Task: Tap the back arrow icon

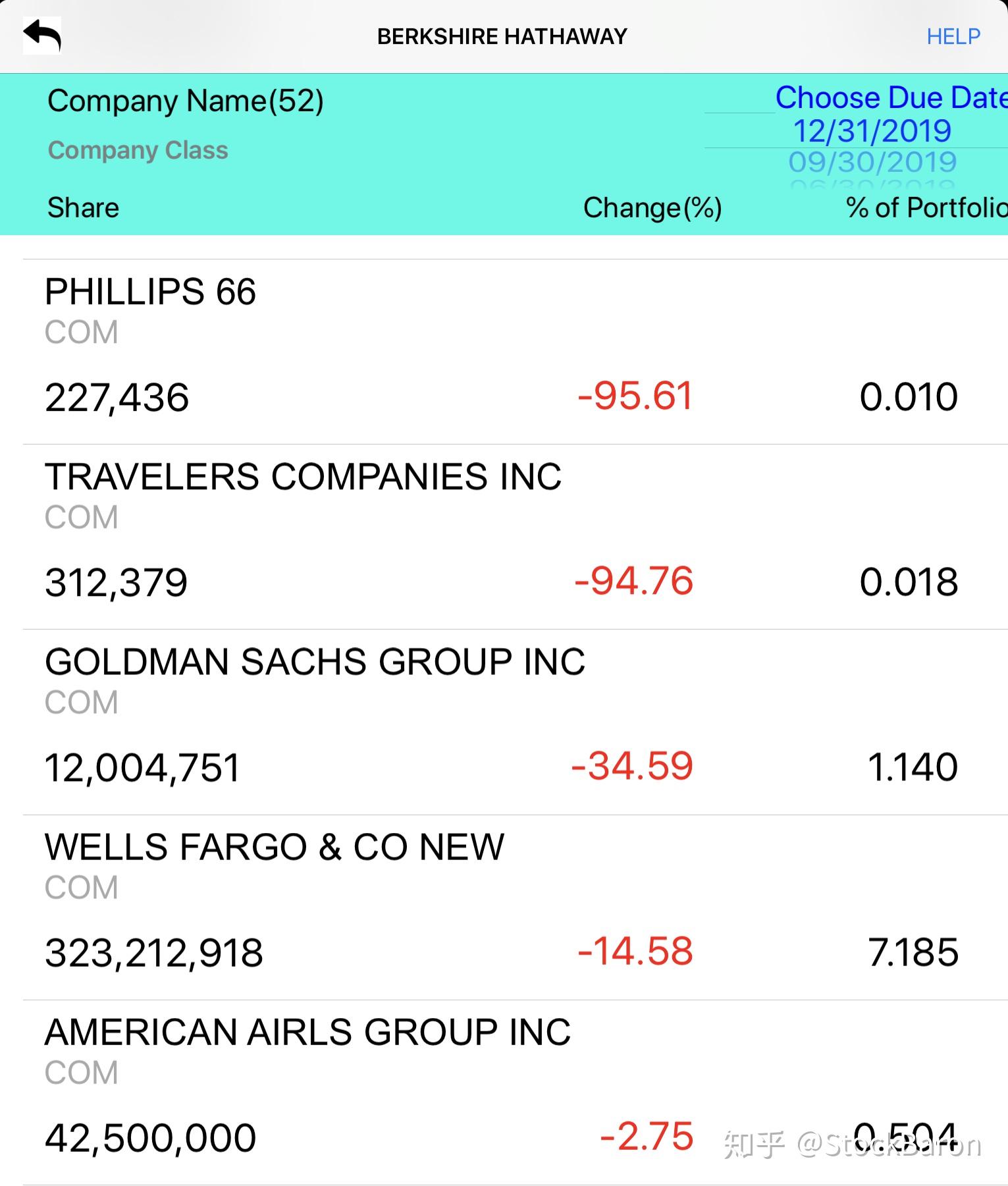Action: [x=42, y=36]
